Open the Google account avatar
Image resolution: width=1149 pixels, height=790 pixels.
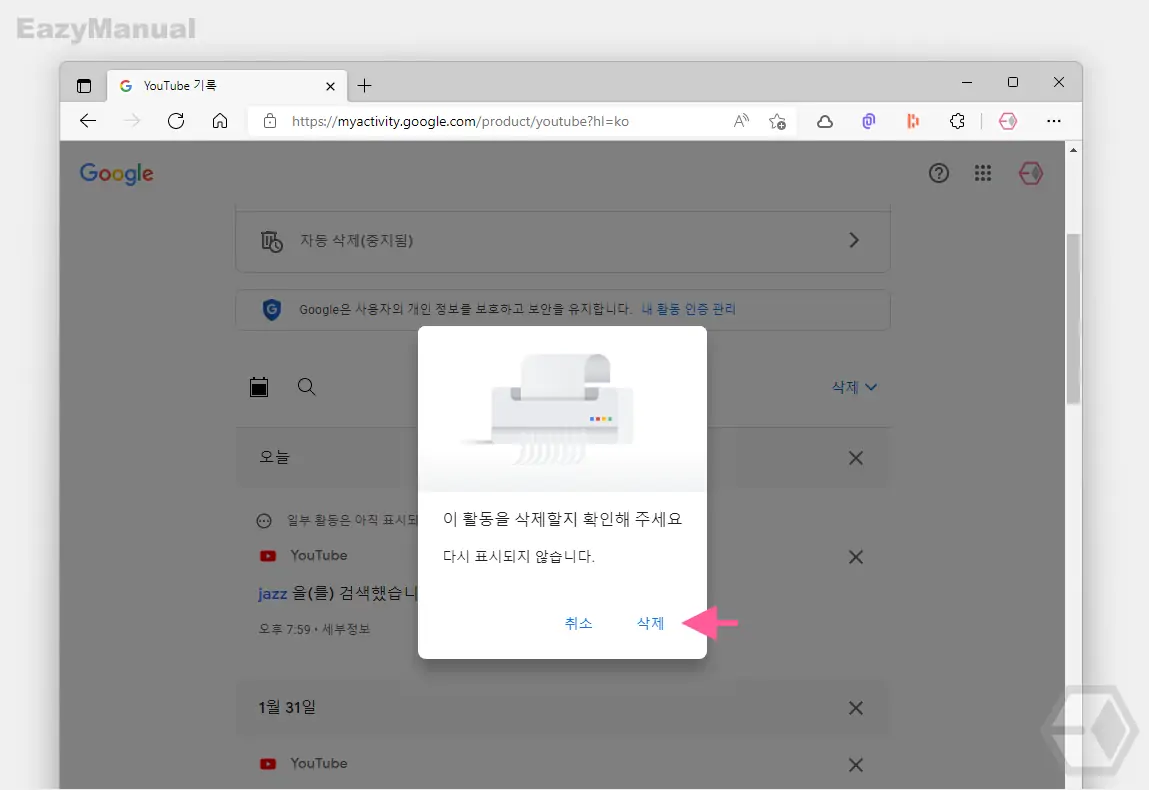1031,173
